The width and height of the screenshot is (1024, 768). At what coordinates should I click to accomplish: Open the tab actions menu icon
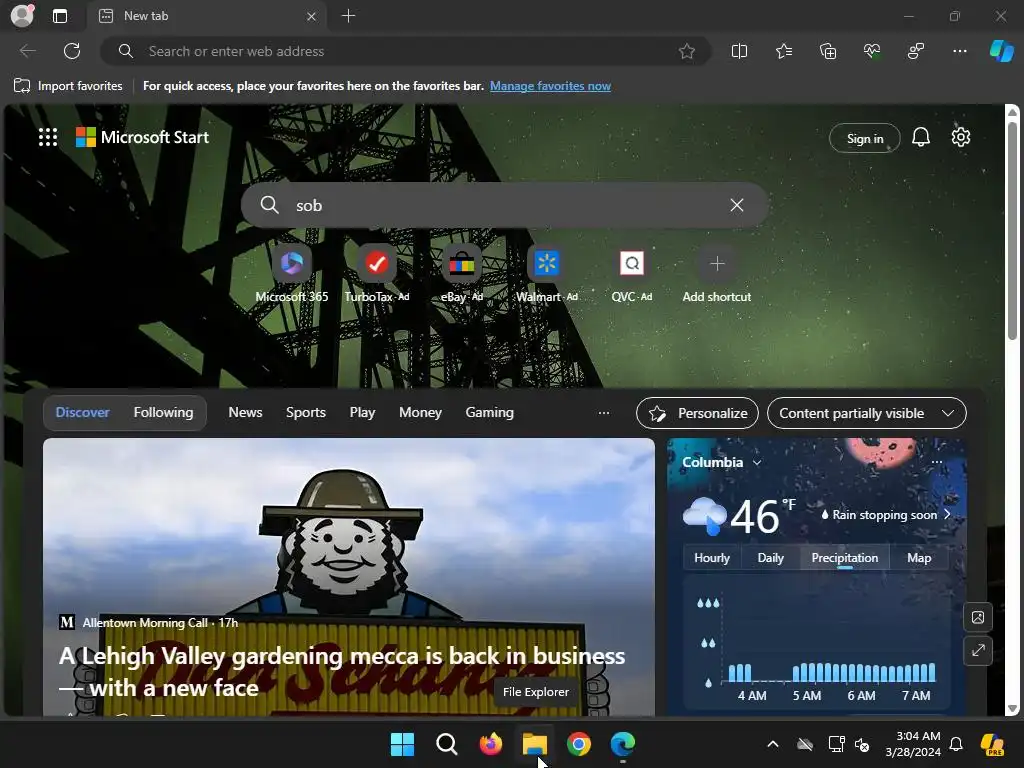pos(59,16)
